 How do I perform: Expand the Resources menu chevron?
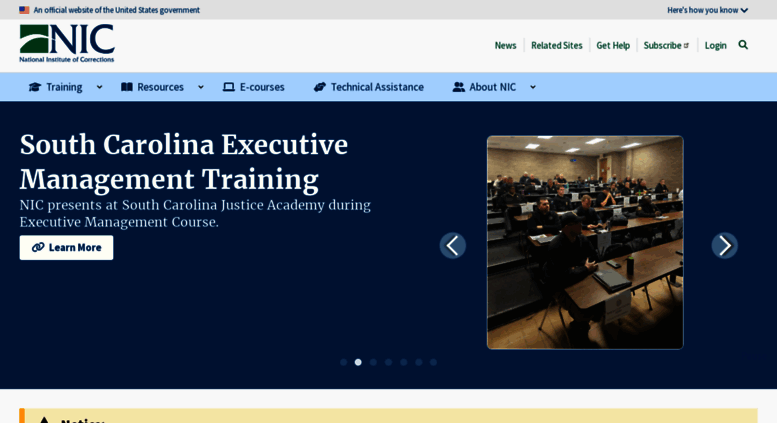pos(201,87)
